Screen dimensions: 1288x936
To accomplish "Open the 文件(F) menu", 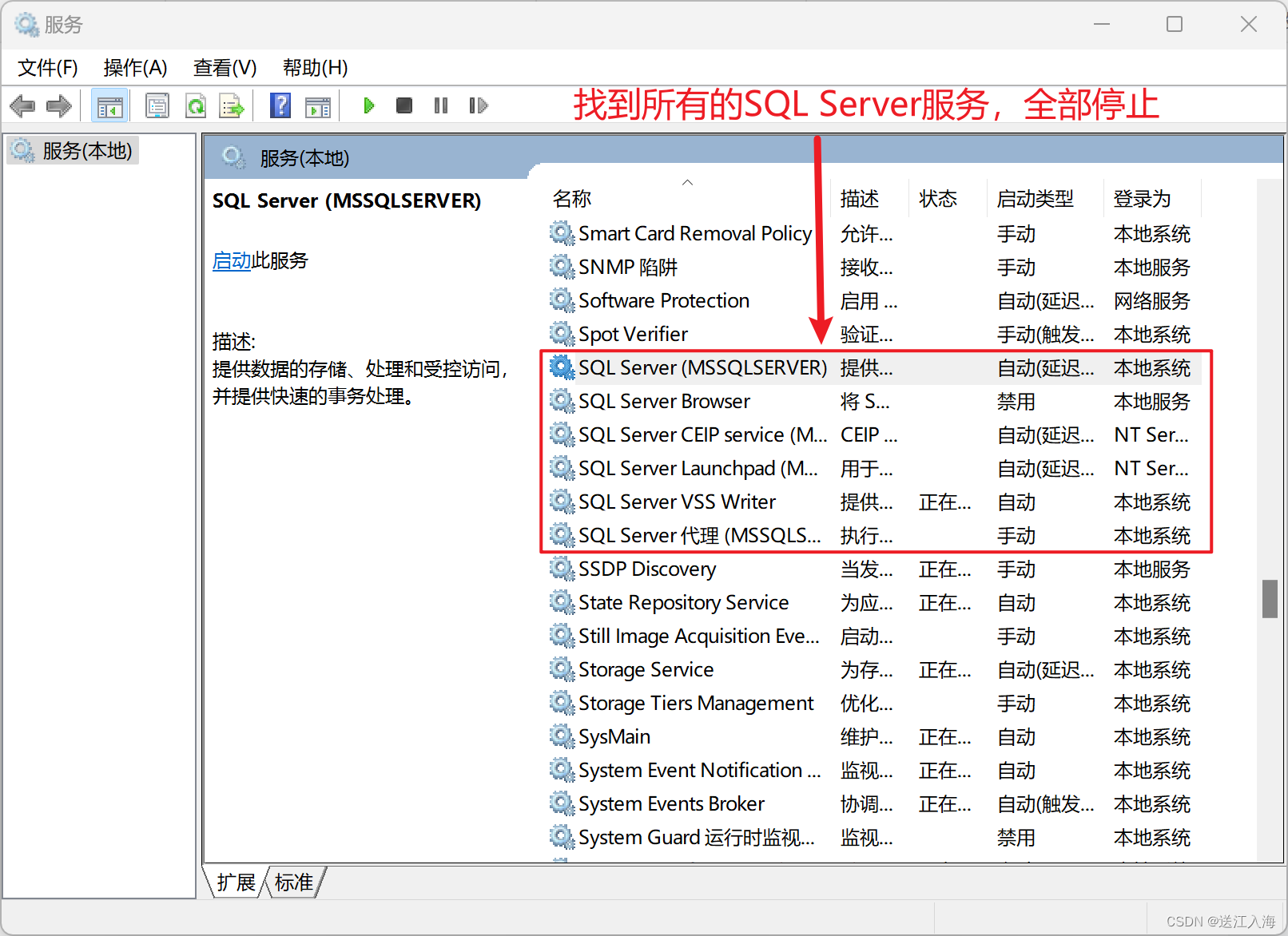I will [x=48, y=68].
